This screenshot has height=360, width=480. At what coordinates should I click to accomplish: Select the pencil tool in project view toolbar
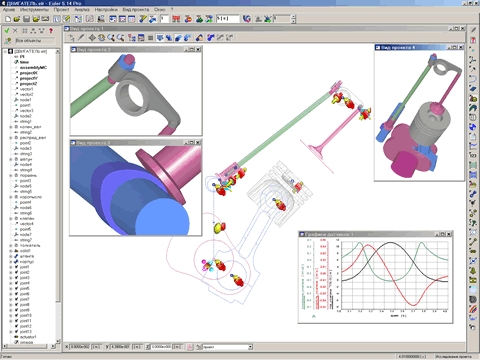[81, 38]
